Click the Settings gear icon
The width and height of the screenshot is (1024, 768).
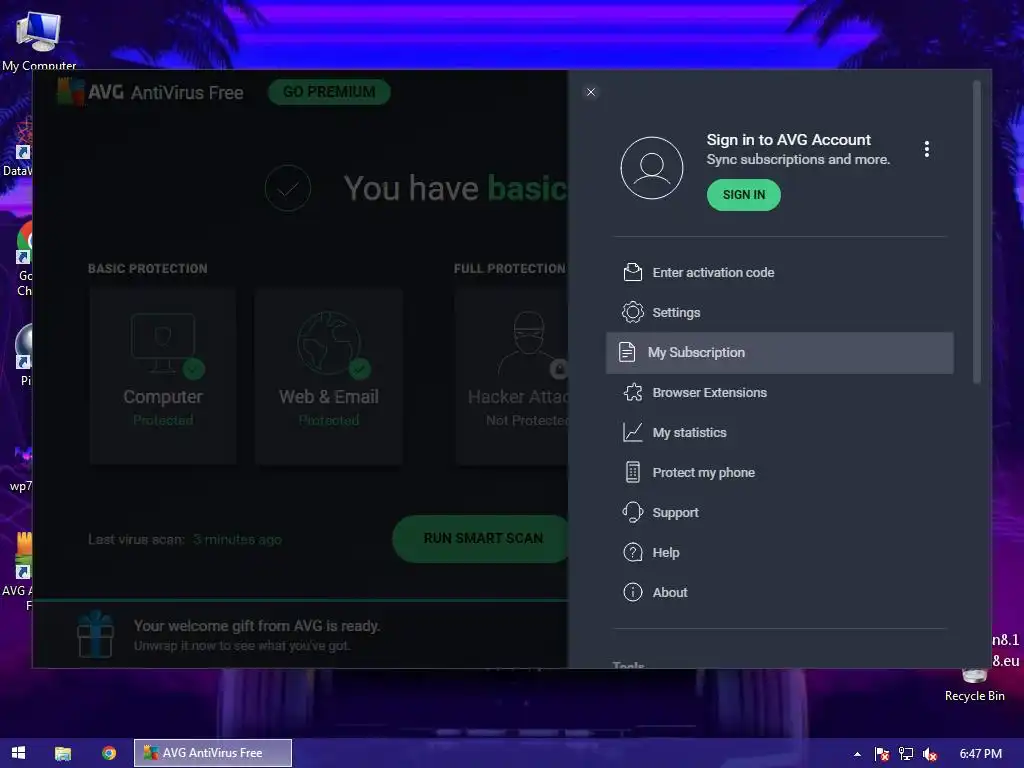(x=632, y=312)
